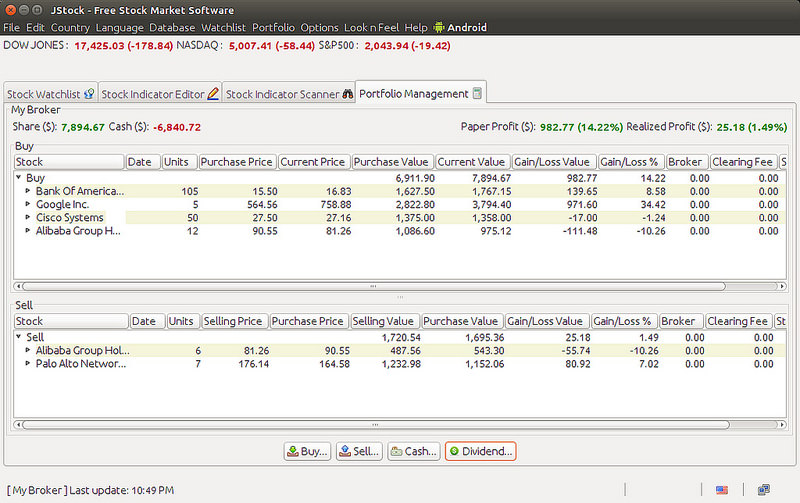Sort Buy table by Current Price header
Screen dimensions: 800x503
click(x=313, y=162)
